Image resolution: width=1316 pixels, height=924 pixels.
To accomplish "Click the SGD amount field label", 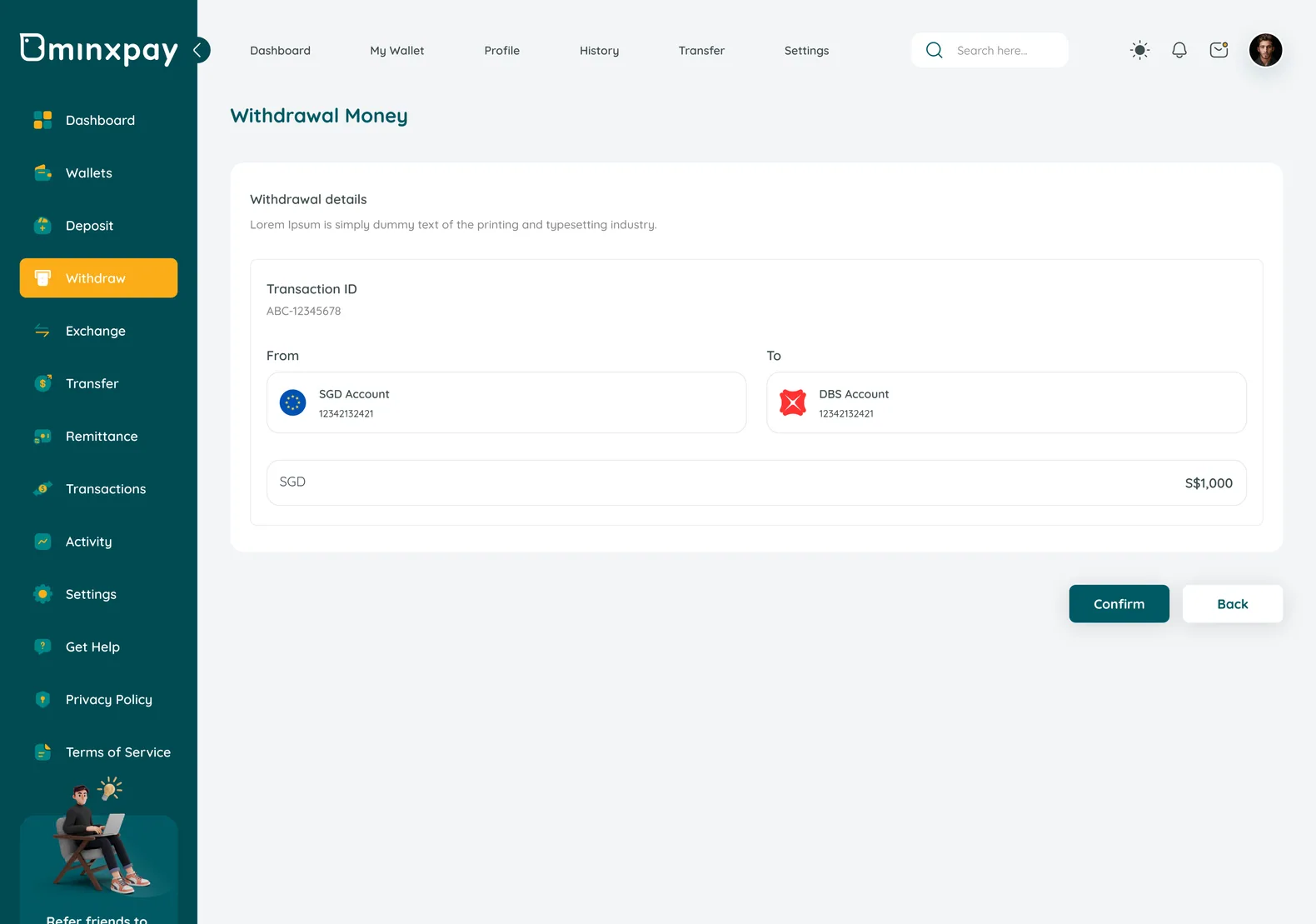I will (292, 482).
